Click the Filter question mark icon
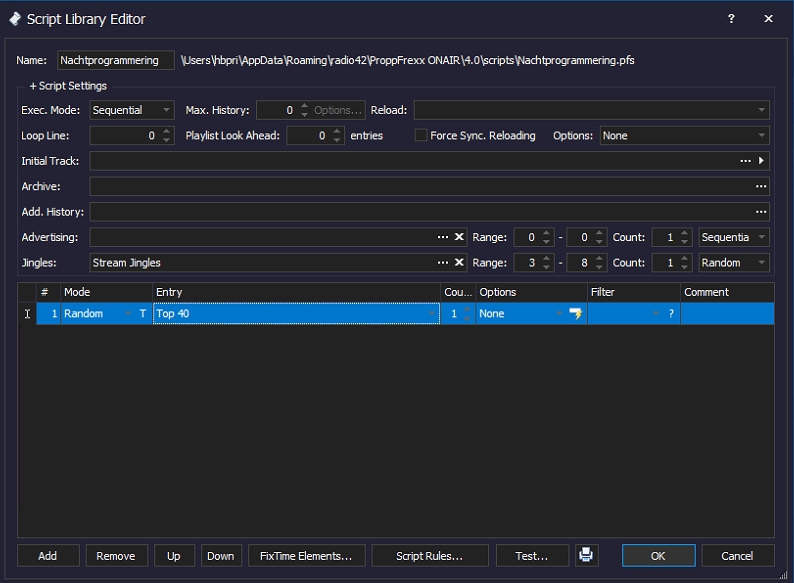This screenshot has width=794, height=583. coord(671,314)
